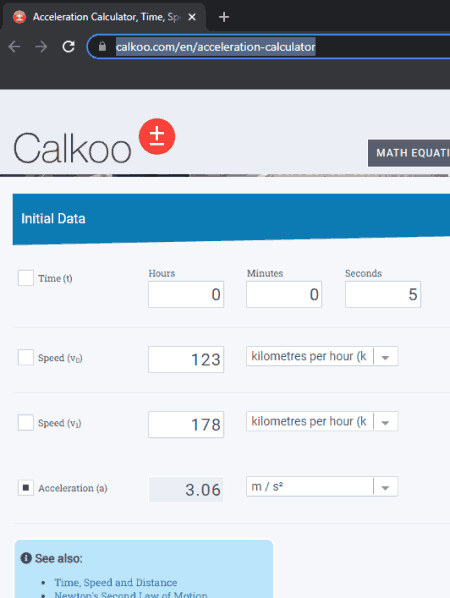Open the Speed v1 unit dropdown
The height and width of the screenshot is (598, 450).
pyautogui.click(x=322, y=421)
